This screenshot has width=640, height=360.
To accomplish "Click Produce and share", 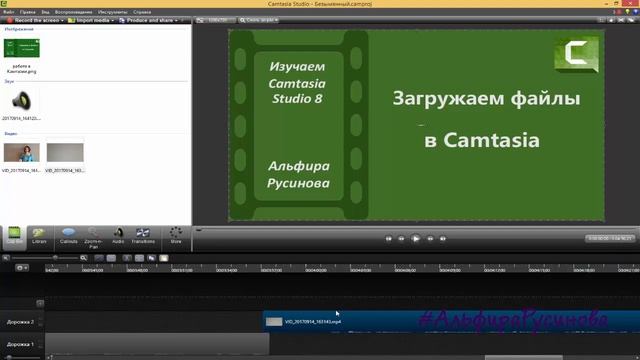I will coord(146,20).
